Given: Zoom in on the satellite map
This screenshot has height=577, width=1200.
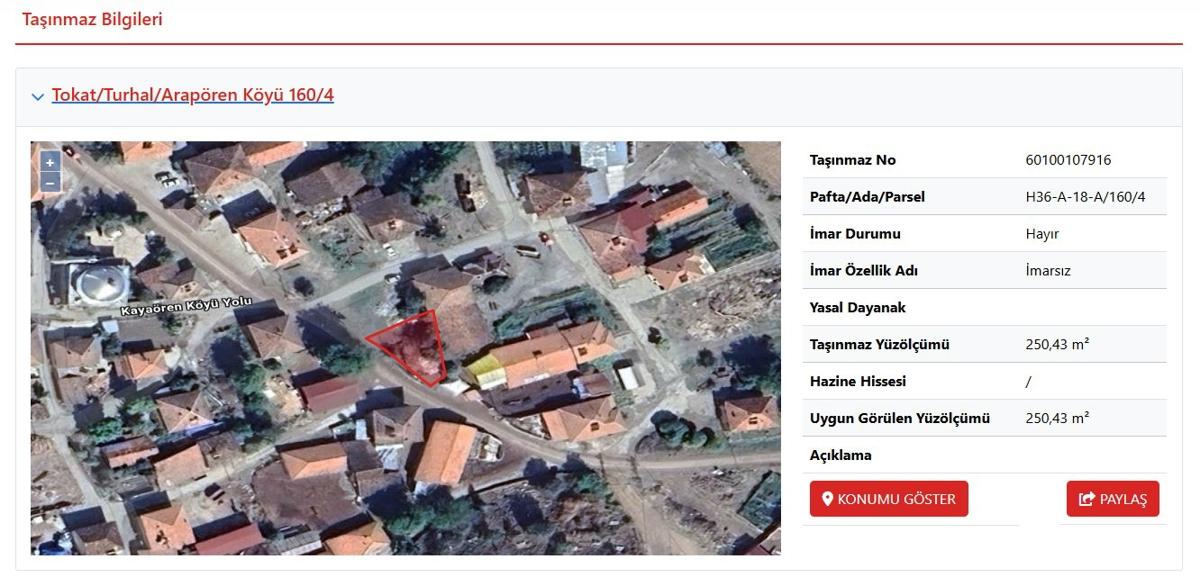Looking at the screenshot, I should [x=49, y=162].
